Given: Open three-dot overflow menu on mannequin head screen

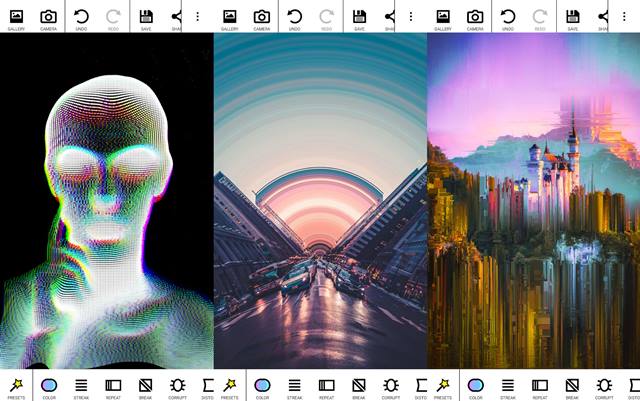Looking at the screenshot, I should click(x=198, y=16).
